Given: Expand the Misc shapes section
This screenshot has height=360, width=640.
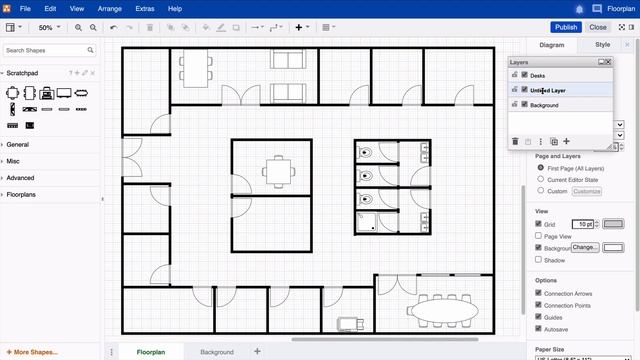Looking at the screenshot, I should (x=13, y=161).
